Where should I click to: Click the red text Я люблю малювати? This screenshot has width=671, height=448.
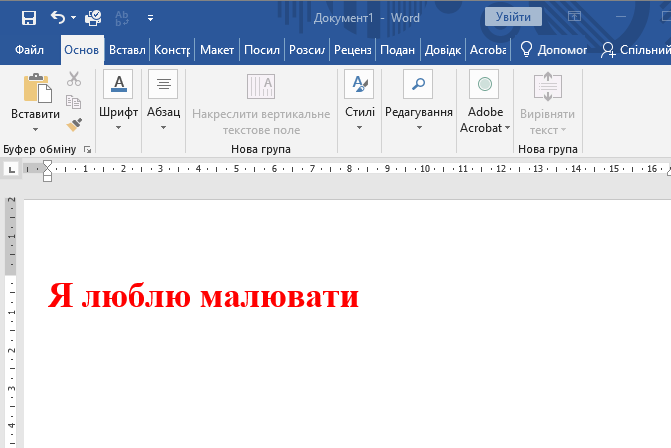[x=203, y=295]
